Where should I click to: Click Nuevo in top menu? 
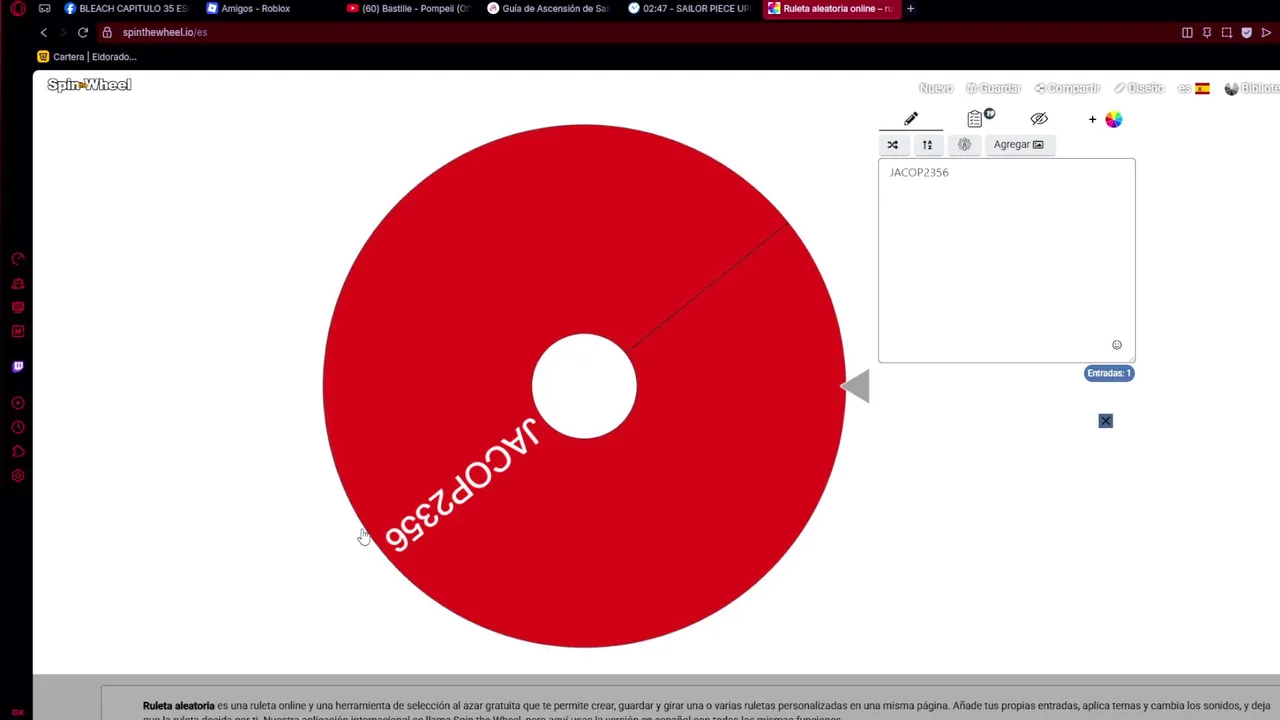pos(936,89)
